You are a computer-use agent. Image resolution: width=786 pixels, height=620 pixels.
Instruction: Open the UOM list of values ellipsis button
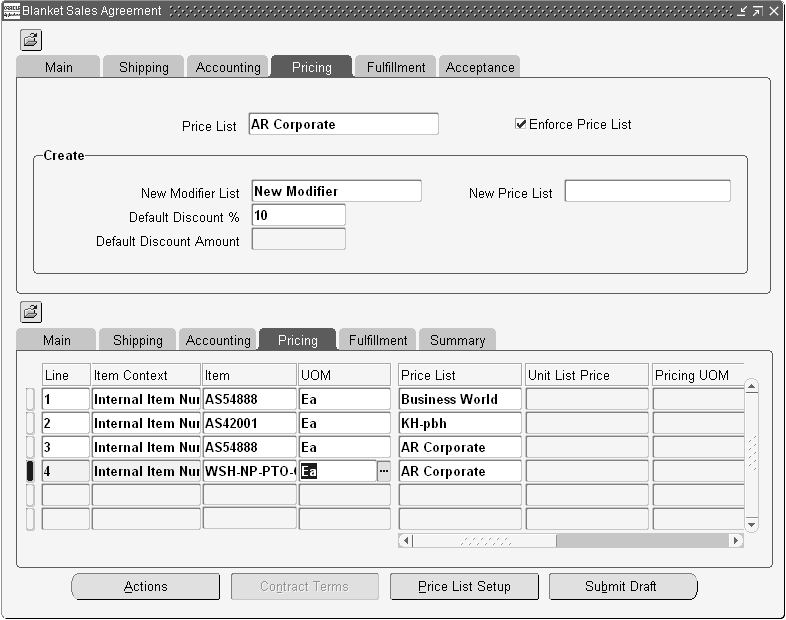383,471
